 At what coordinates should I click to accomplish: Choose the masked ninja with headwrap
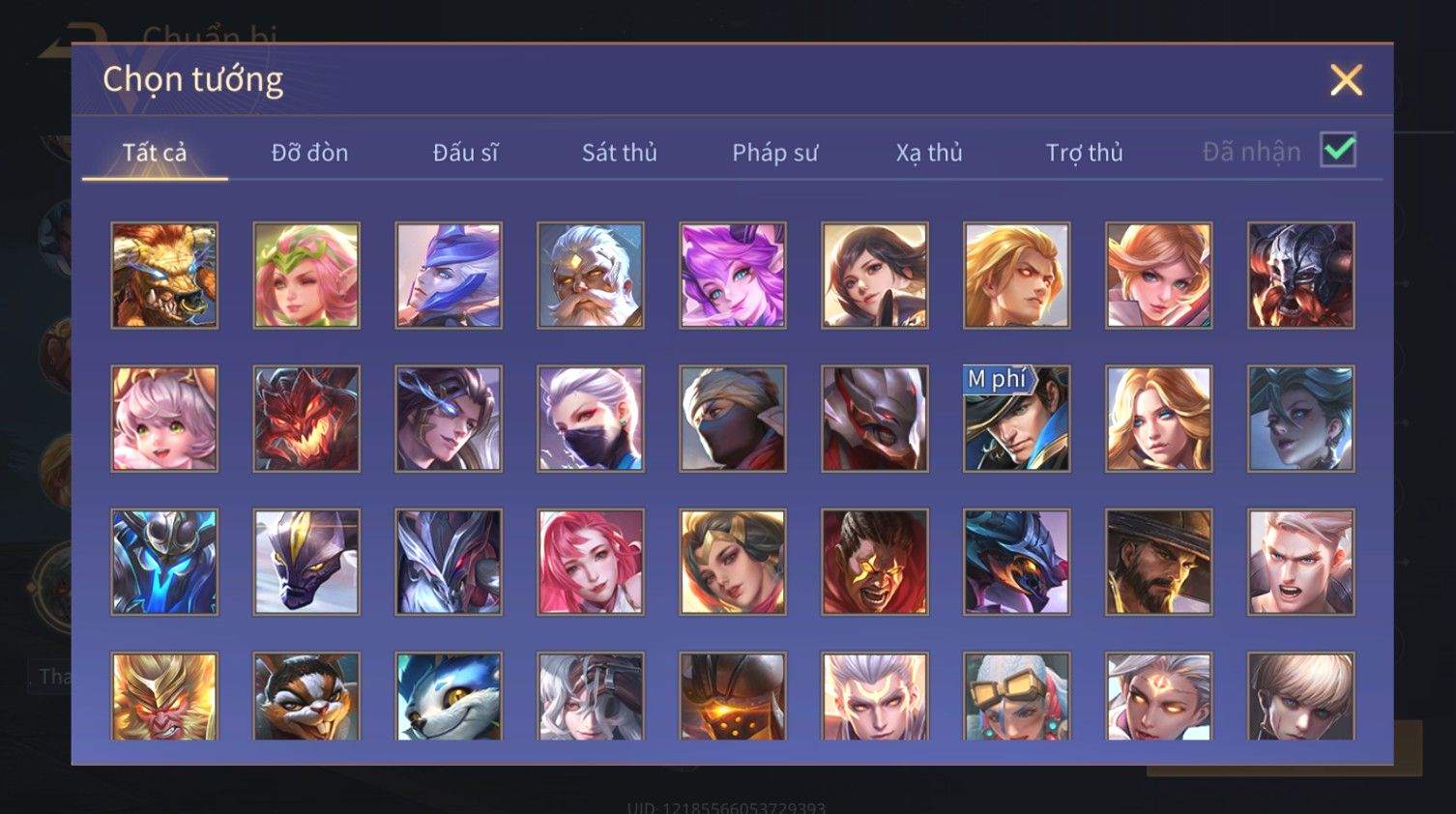(733, 419)
